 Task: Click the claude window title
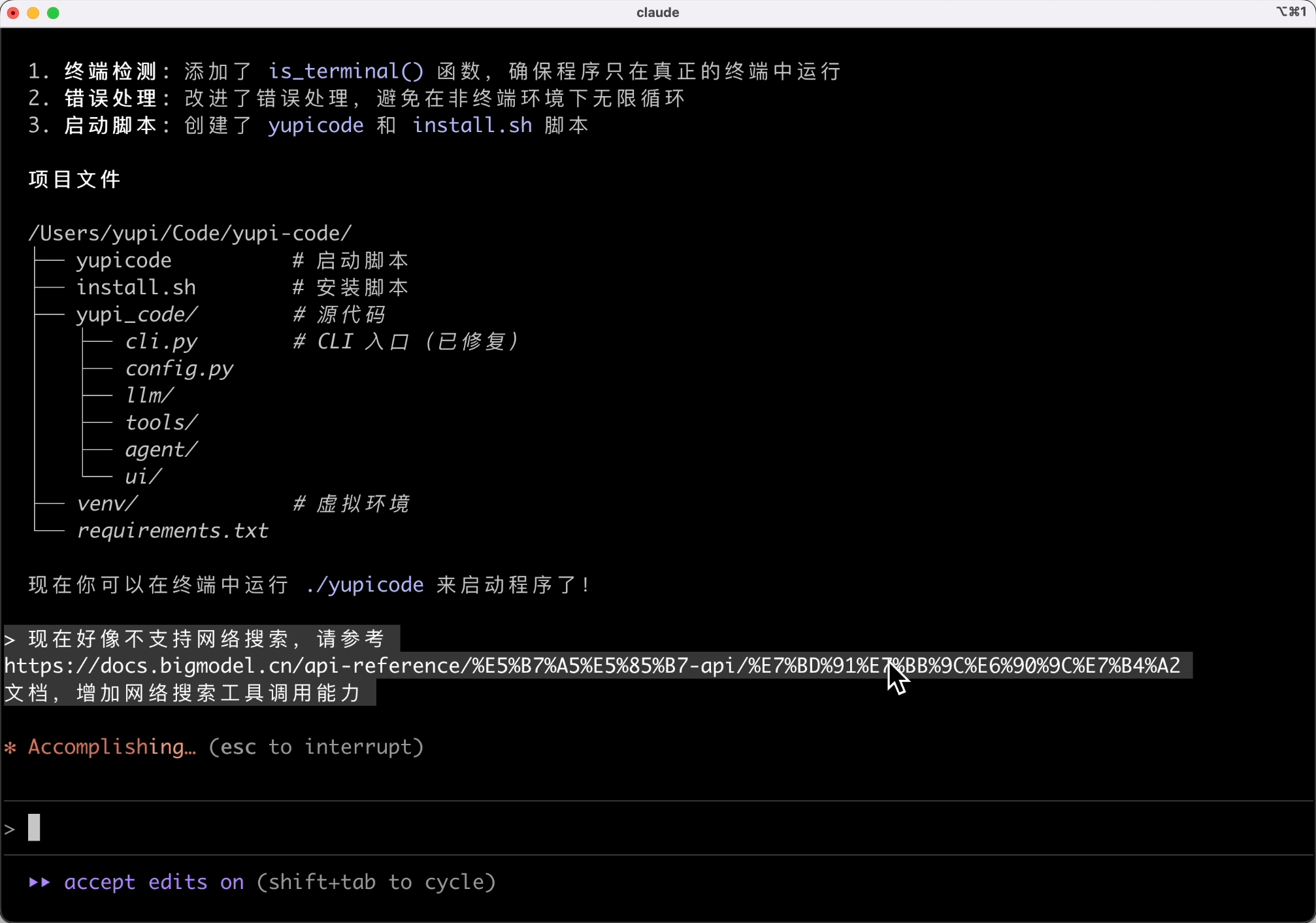pyautogui.click(x=657, y=12)
